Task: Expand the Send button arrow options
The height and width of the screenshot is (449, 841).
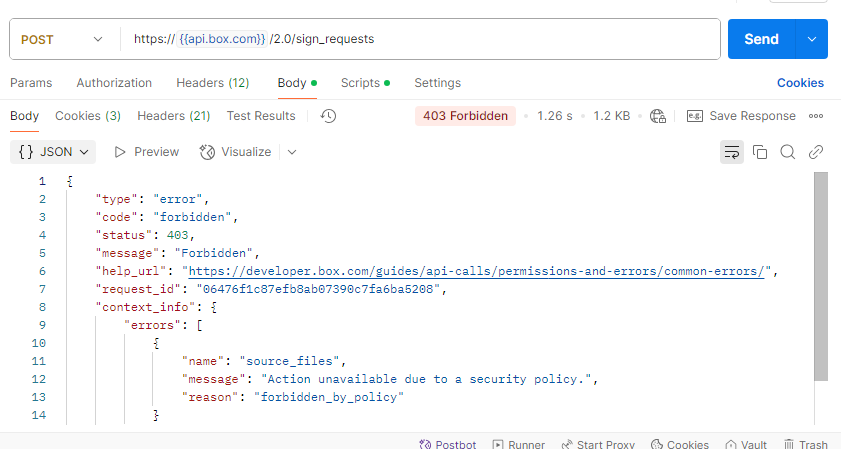Action: [812, 39]
